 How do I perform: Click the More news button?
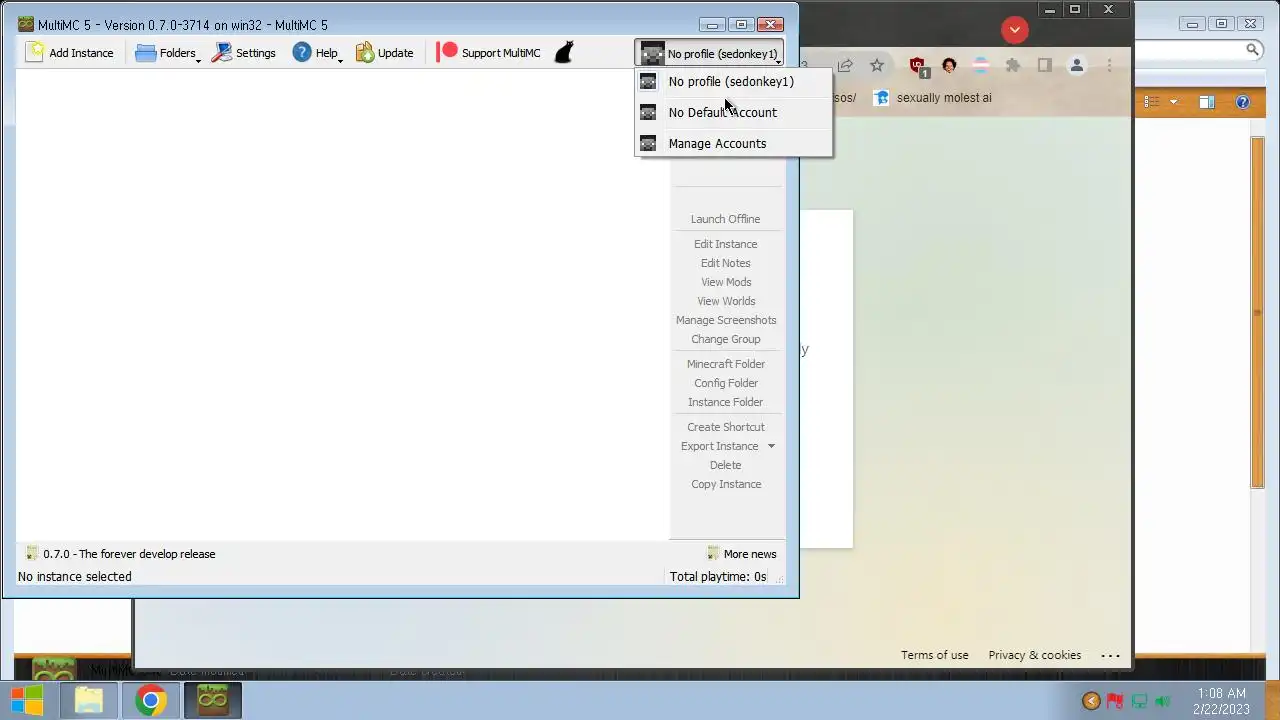click(741, 554)
